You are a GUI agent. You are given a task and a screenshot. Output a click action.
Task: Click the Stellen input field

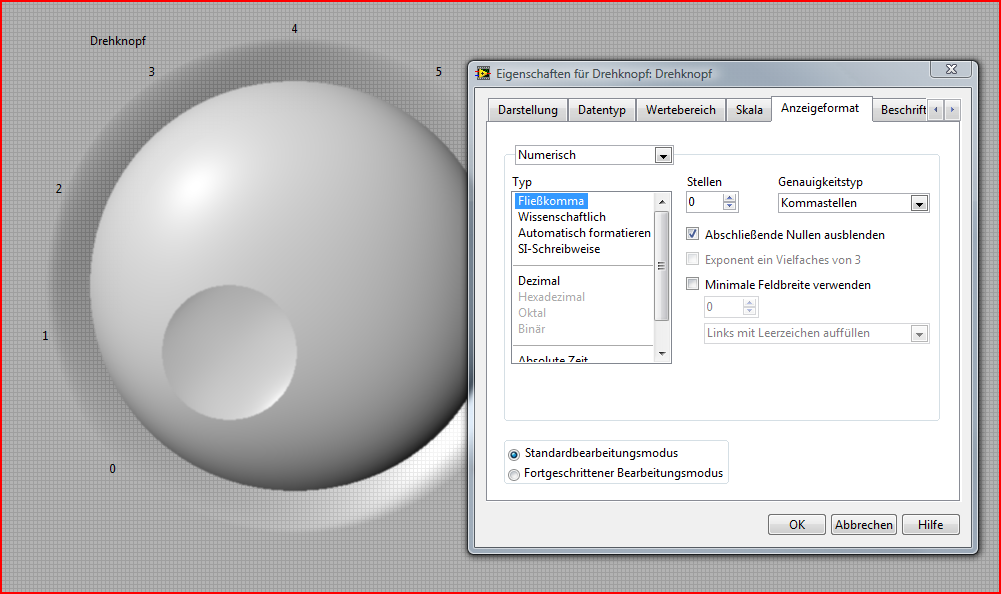point(704,202)
